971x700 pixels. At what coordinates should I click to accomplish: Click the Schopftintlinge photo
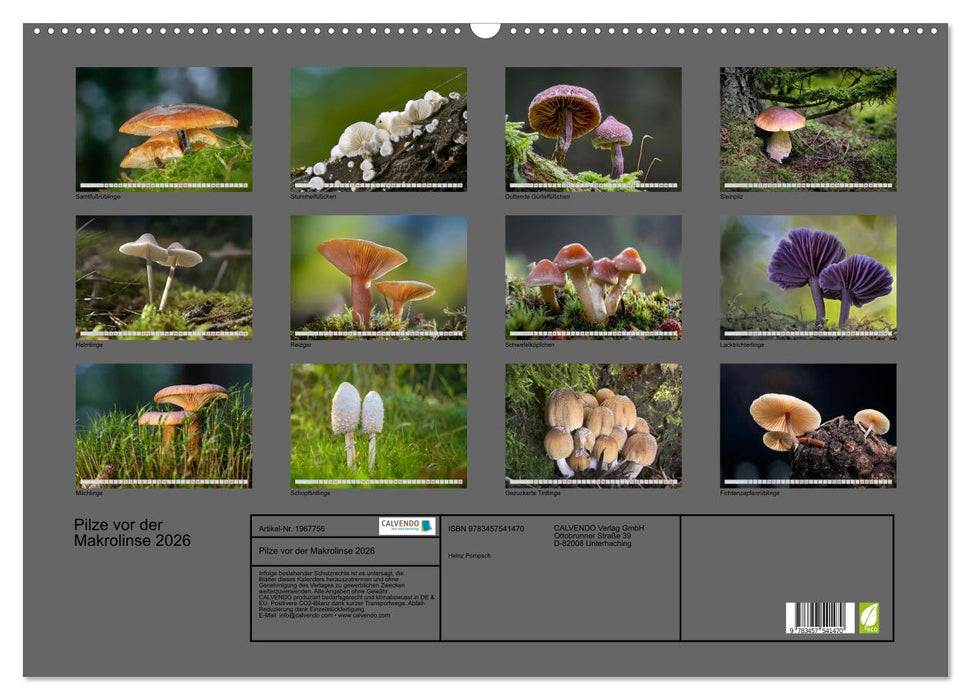click(378, 425)
